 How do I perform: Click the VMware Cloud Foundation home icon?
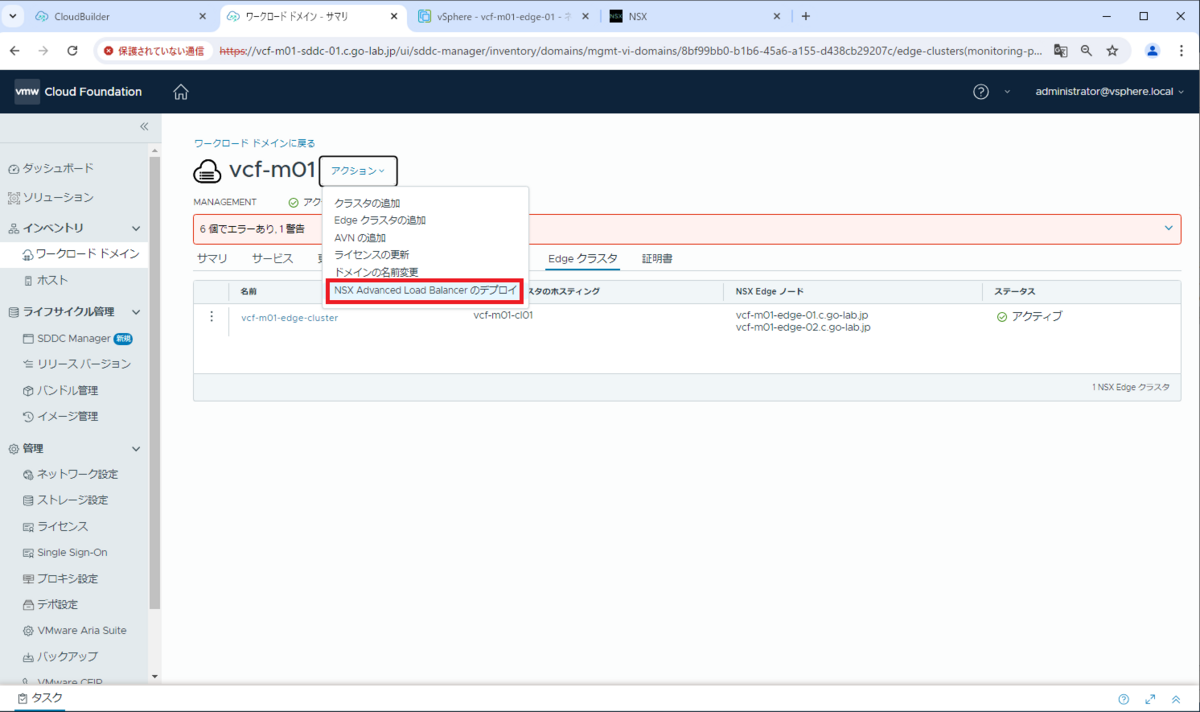tap(181, 92)
